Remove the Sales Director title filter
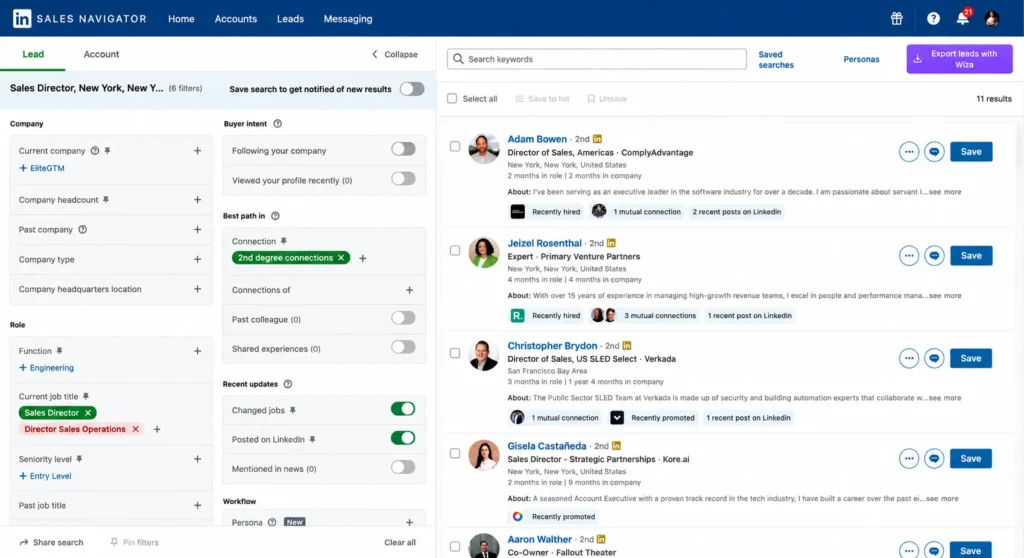This screenshot has height=558, width=1024. [88, 413]
